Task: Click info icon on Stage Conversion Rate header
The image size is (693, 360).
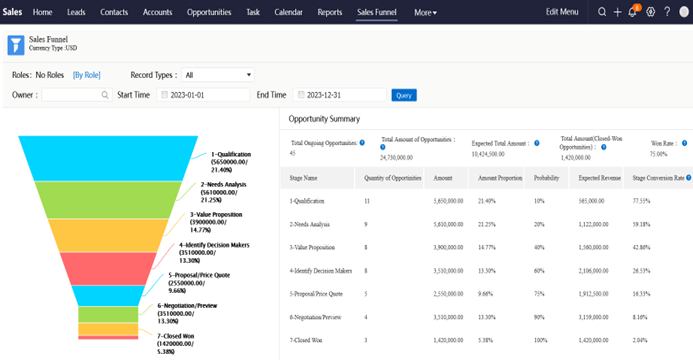Action: [688, 178]
